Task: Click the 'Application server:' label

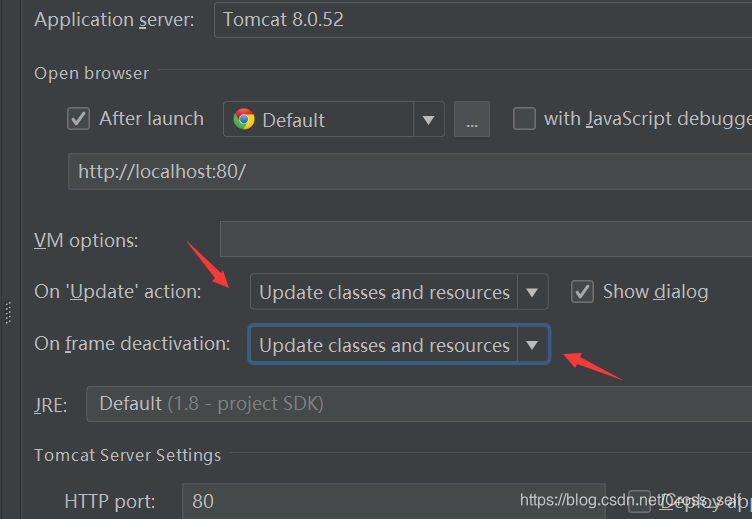Action: 114,20
